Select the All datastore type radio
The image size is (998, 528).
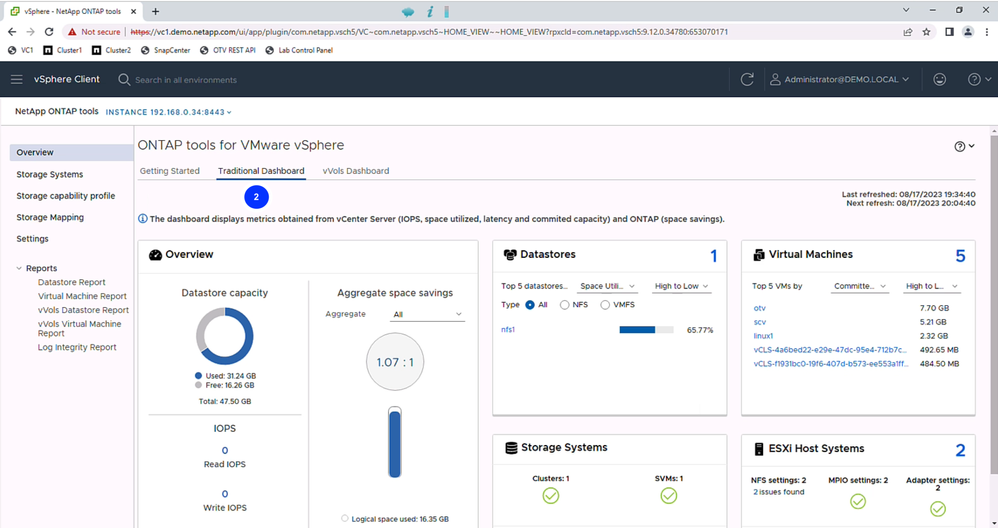531,304
